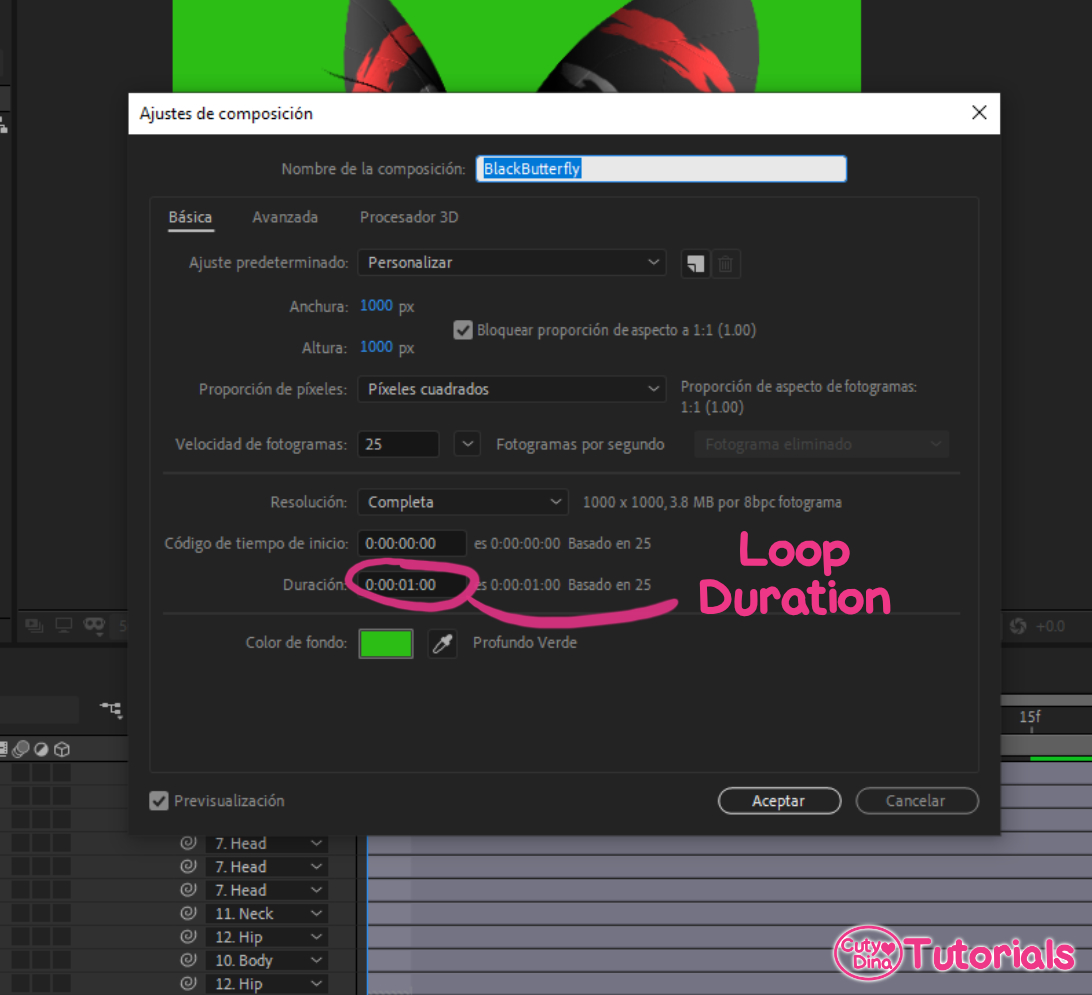Select the eyedropper next to Color de fondo
The image size is (1092, 995).
pos(442,643)
